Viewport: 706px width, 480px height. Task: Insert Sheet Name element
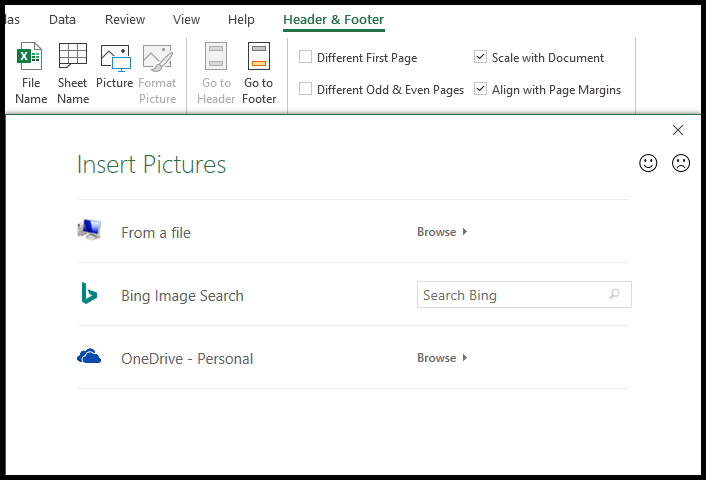(73, 73)
